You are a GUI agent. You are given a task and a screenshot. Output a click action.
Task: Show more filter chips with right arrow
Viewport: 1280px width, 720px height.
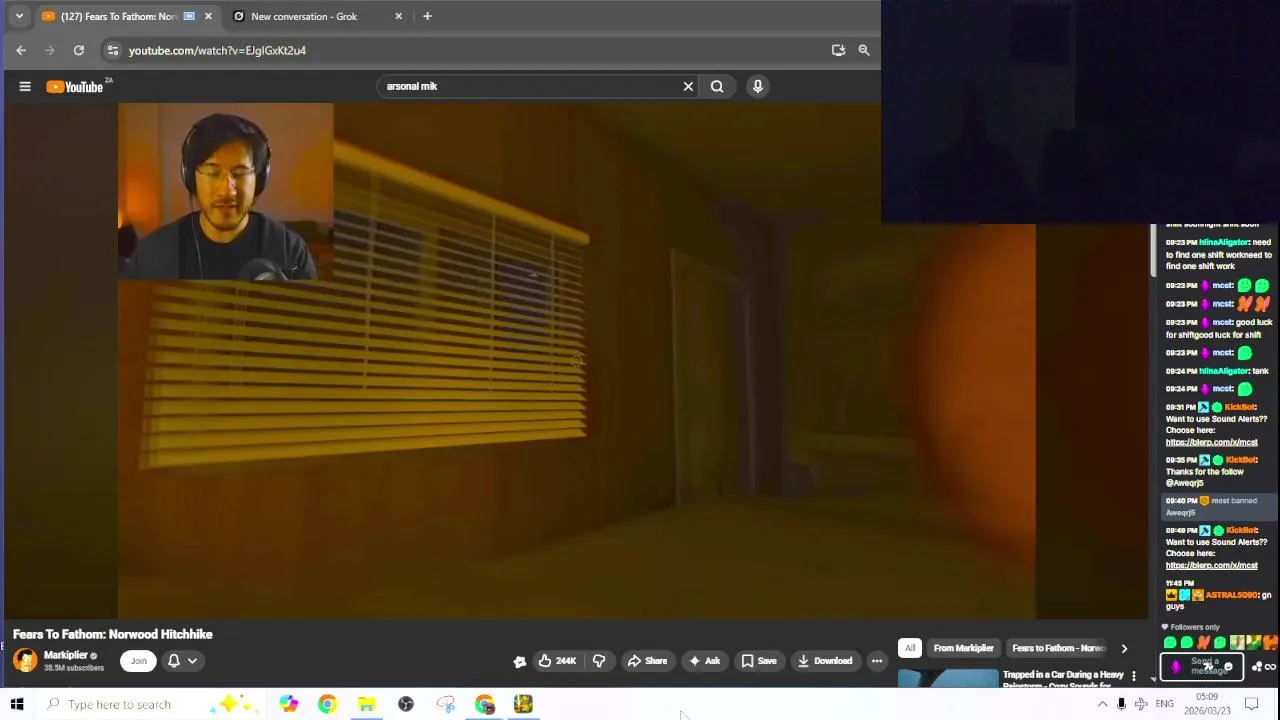(x=1124, y=648)
